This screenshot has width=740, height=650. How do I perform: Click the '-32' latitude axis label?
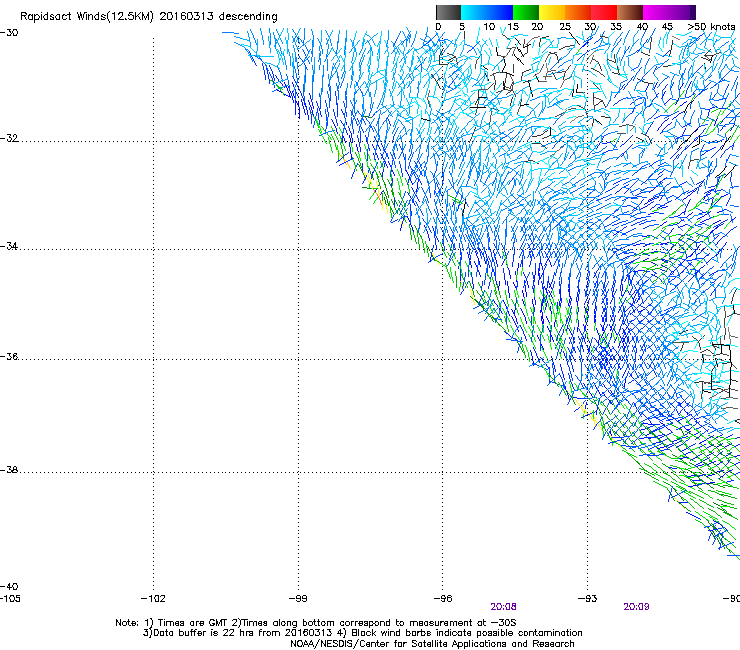pyautogui.click(x=9, y=138)
